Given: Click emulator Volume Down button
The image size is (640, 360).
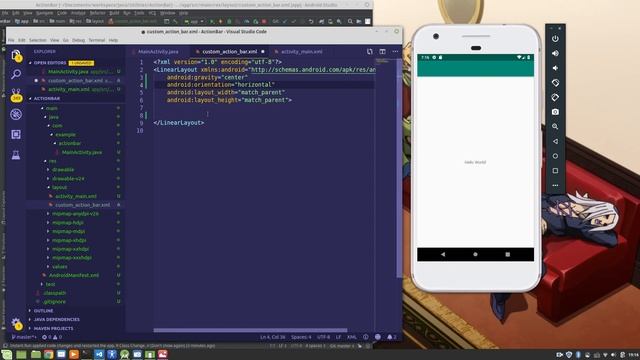Looking at the screenshot, I should point(555,68).
